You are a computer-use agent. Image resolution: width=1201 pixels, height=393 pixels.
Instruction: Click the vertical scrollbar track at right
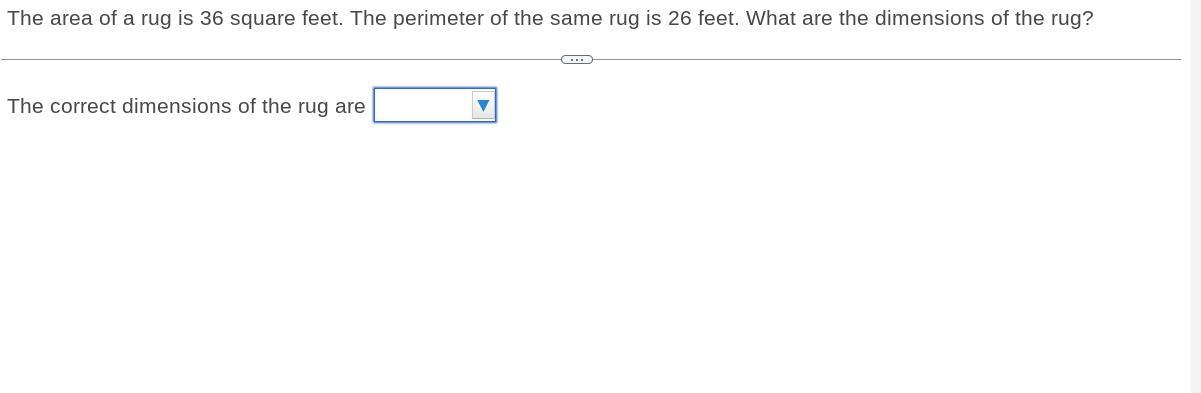tap(1195, 196)
